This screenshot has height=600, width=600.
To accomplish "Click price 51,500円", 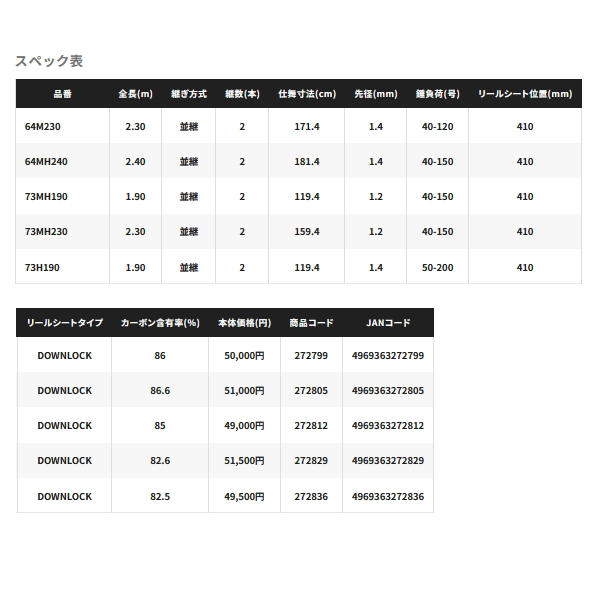I will pyautogui.click(x=245, y=461).
